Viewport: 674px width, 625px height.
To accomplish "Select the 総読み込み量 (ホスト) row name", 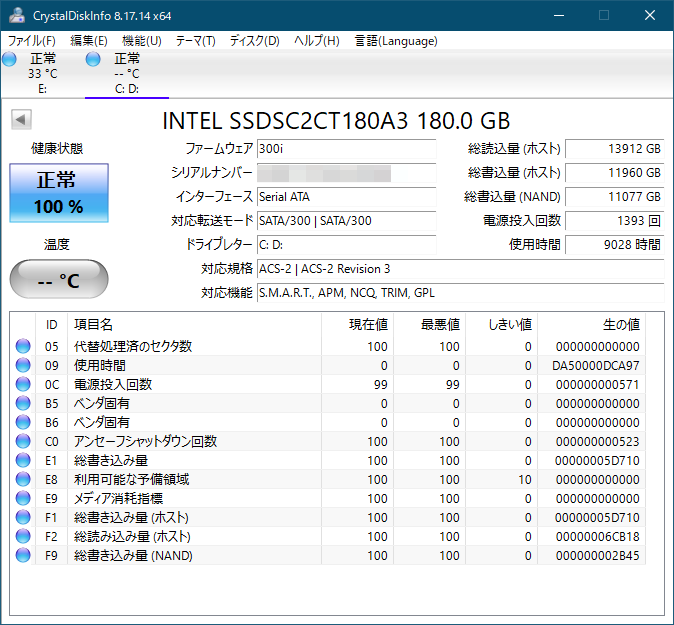I will click(132, 536).
